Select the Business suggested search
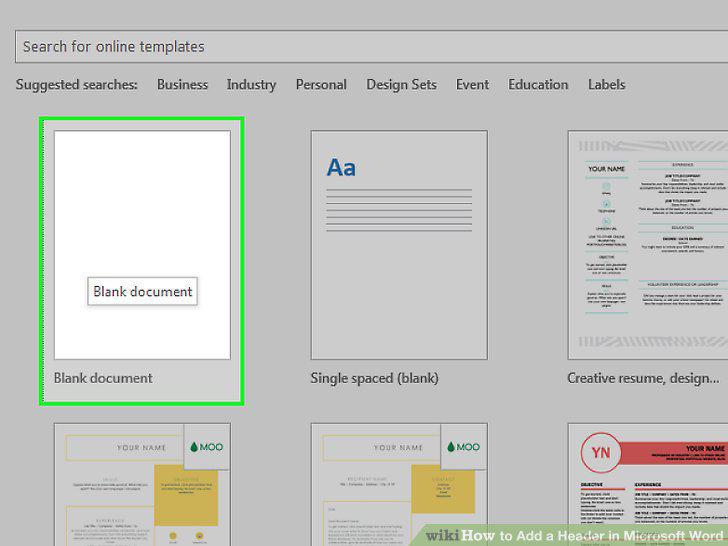 point(182,84)
